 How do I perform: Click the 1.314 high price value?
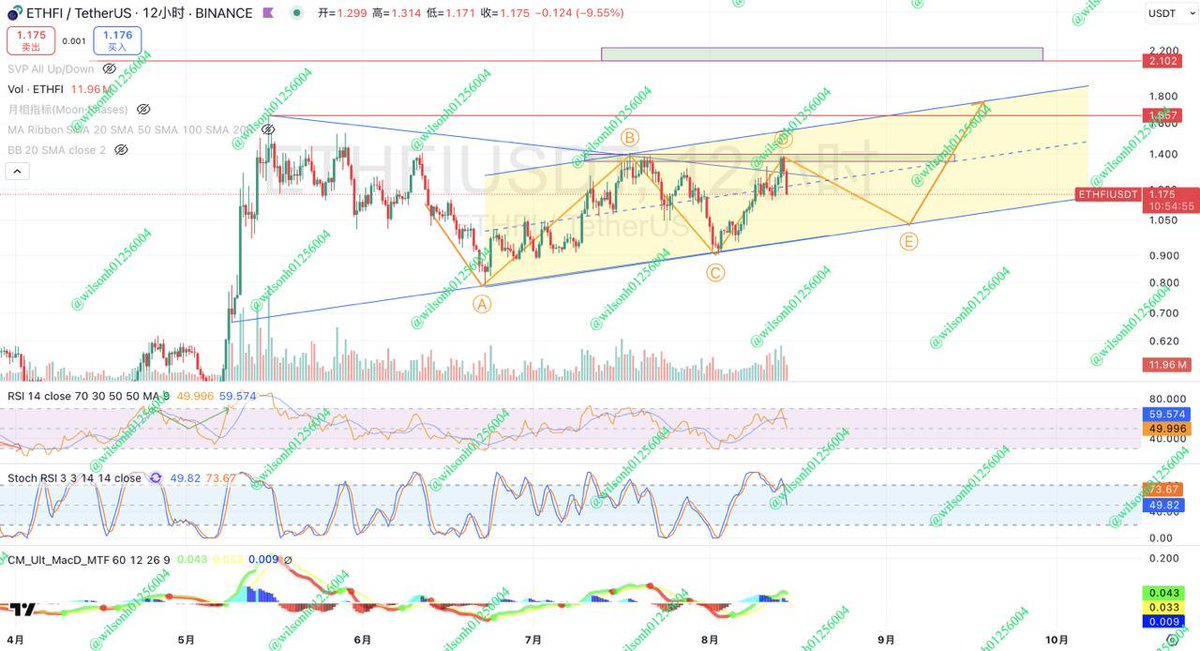pos(407,14)
